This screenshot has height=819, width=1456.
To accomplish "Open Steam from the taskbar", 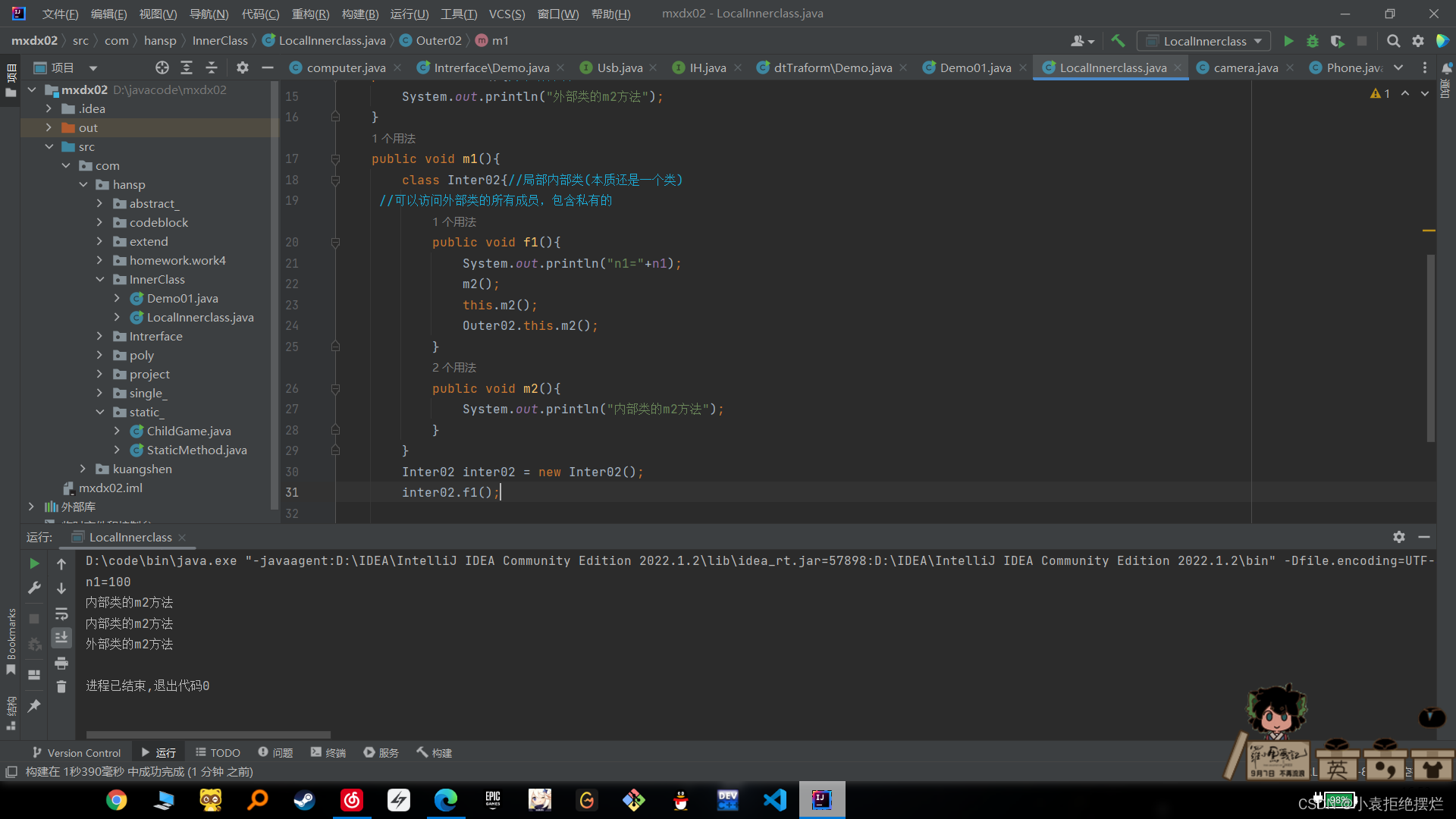I will coord(305,800).
